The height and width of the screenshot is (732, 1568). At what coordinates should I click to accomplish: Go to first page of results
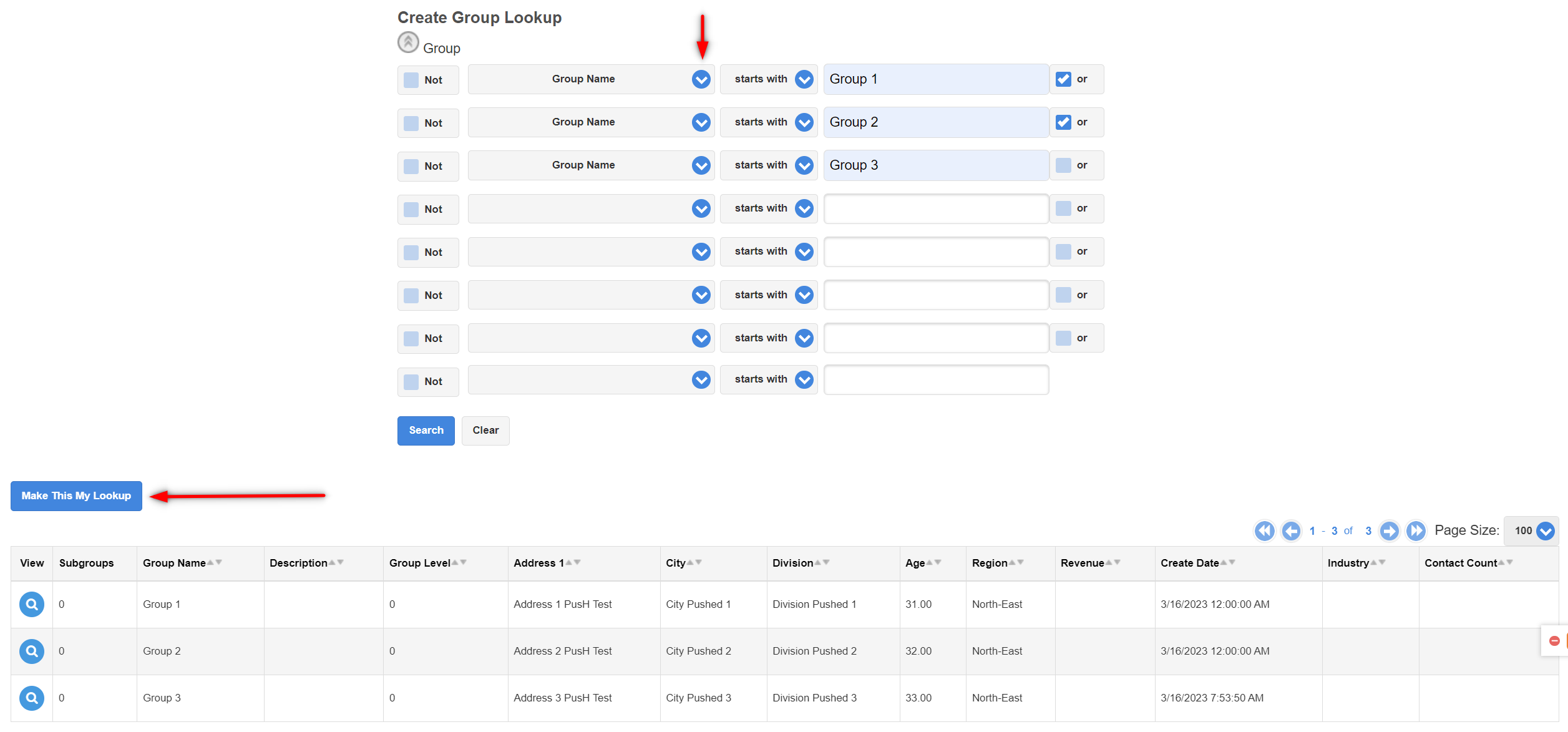pyautogui.click(x=1264, y=531)
